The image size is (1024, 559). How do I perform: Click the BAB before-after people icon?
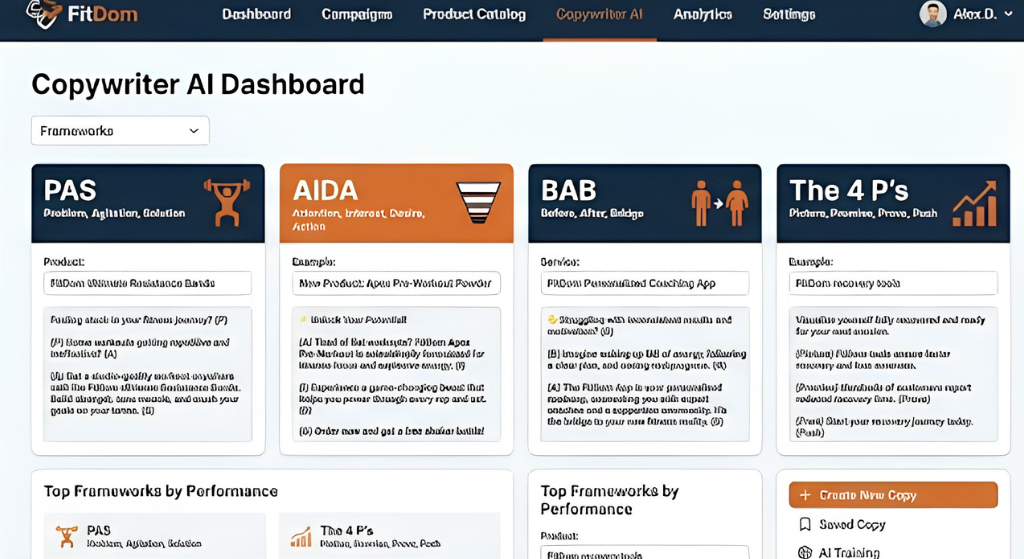[720, 203]
